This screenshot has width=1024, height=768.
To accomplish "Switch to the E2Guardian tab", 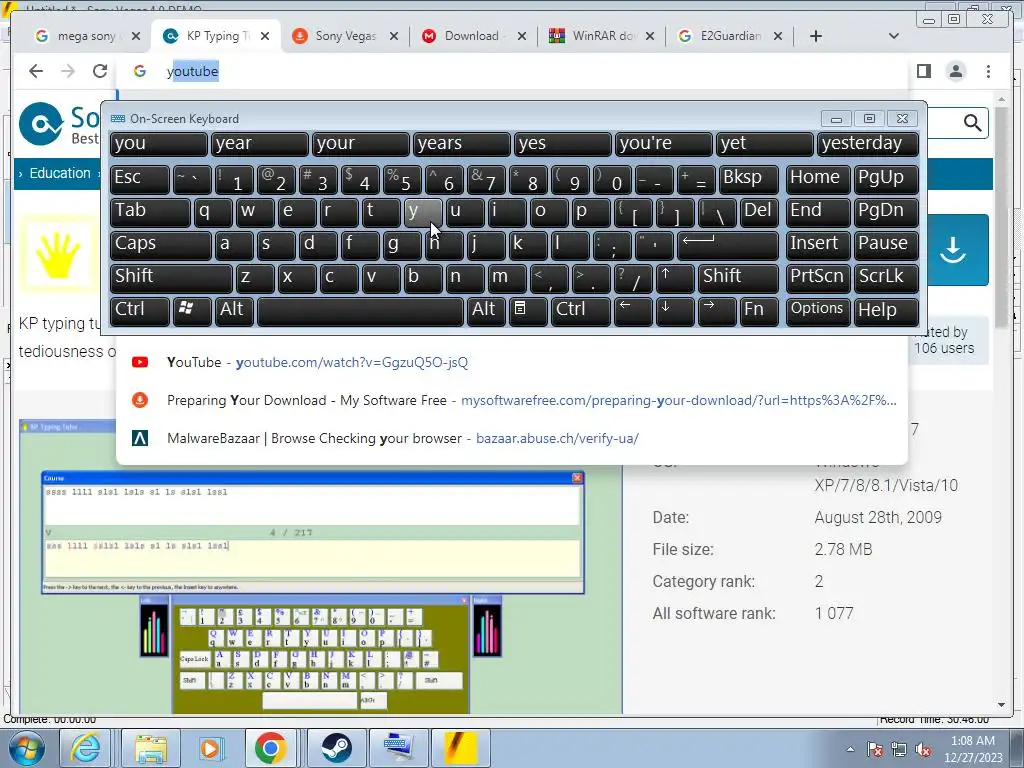I will (729, 36).
